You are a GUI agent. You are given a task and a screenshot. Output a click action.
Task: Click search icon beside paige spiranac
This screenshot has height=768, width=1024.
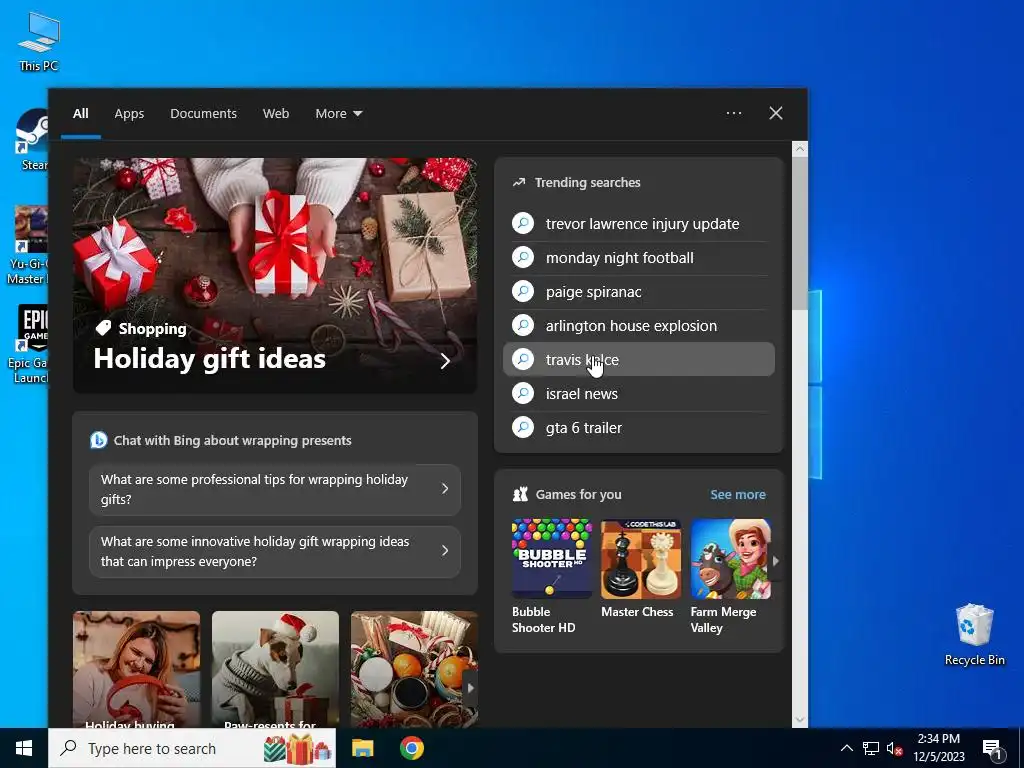[x=523, y=291]
